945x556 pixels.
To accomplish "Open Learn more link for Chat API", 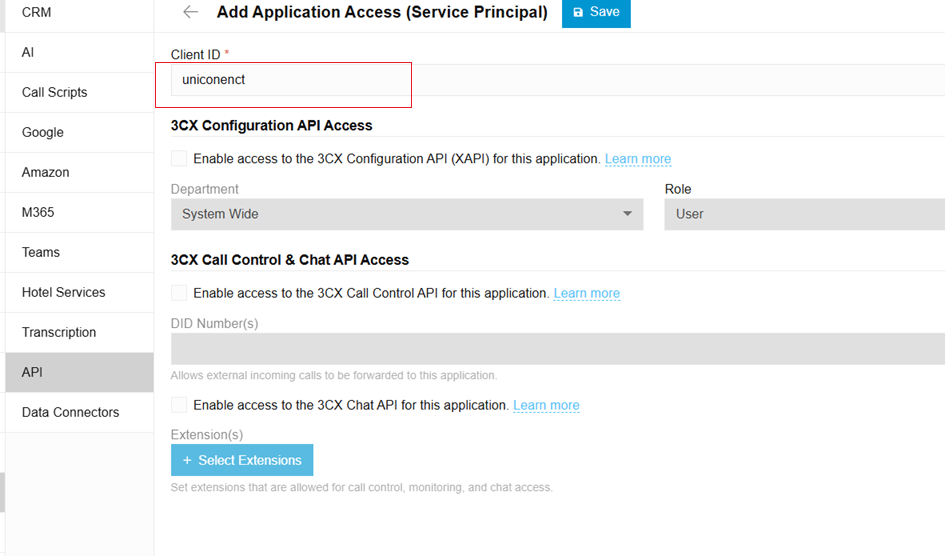I will coord(546,405).
